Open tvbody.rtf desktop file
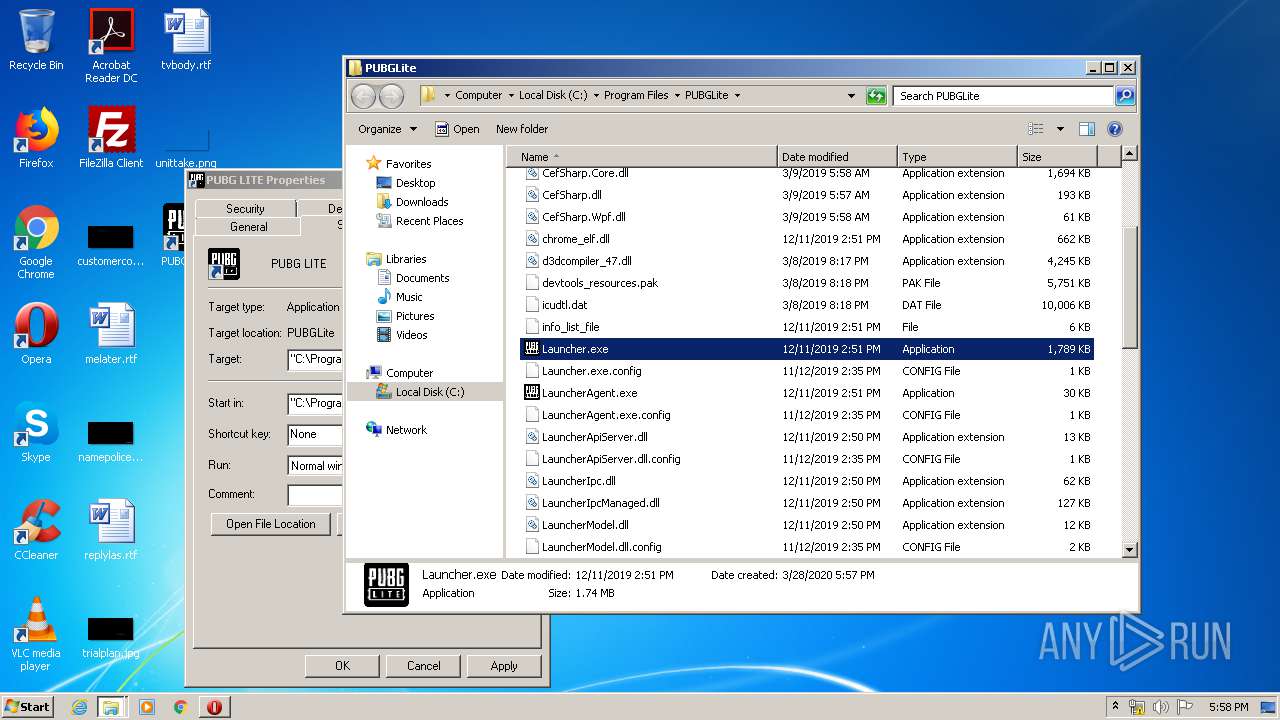 click(186, 41)
